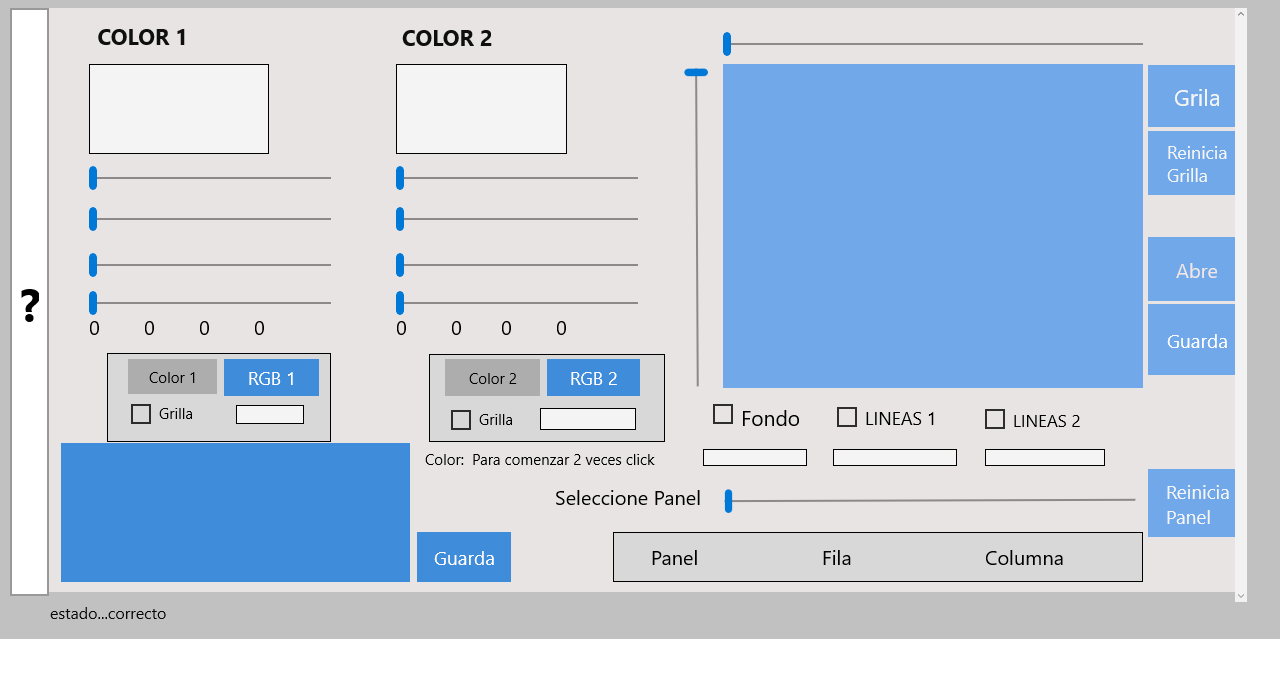Click the Grila button
The image size is (1280, 679).
[1191, 97]
